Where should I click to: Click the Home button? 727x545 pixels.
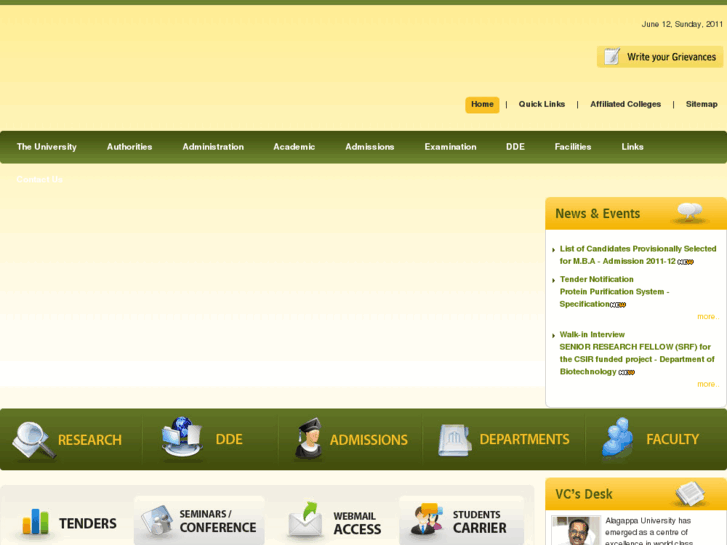tap(482, 104)
